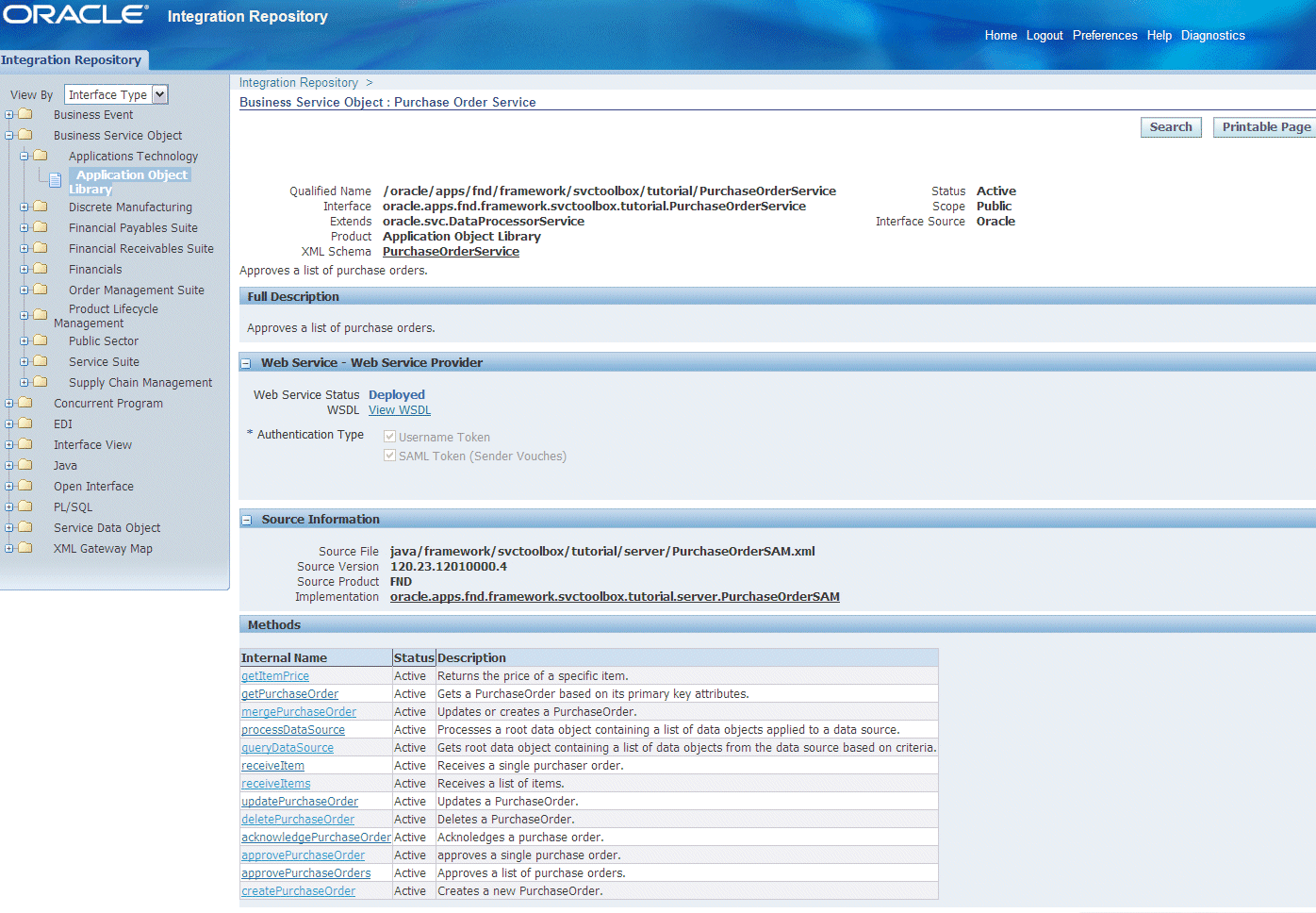Click the Integration Repository breadcrumb link
1316x913 pixels.
pos(299,83)
